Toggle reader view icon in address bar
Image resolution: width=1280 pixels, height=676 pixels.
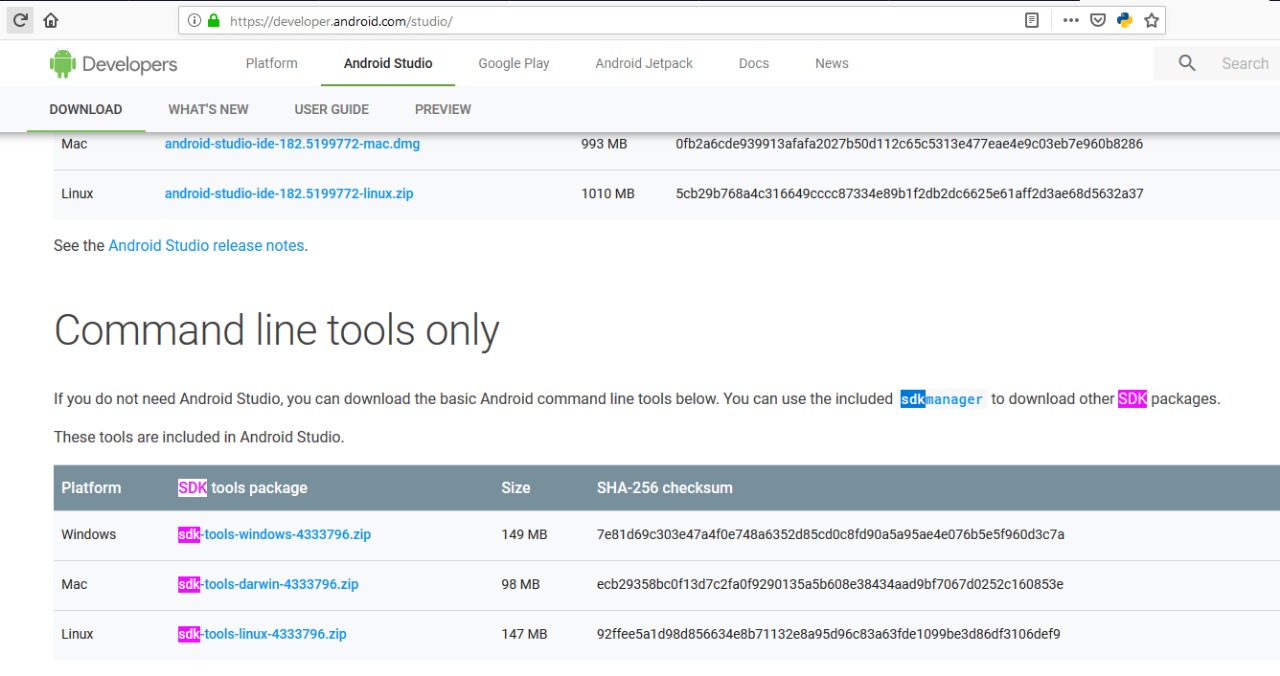[1032, 20]
